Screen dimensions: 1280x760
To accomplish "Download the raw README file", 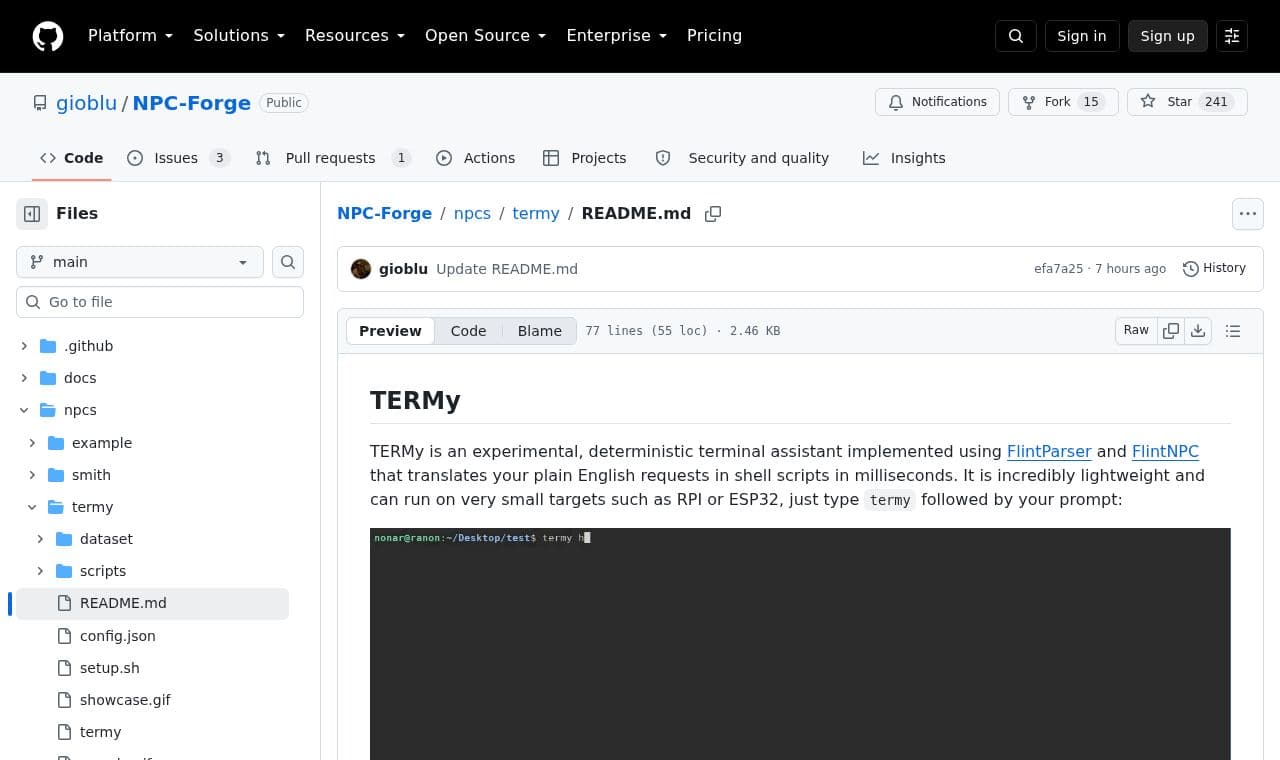I will (x=1198, y=330).
